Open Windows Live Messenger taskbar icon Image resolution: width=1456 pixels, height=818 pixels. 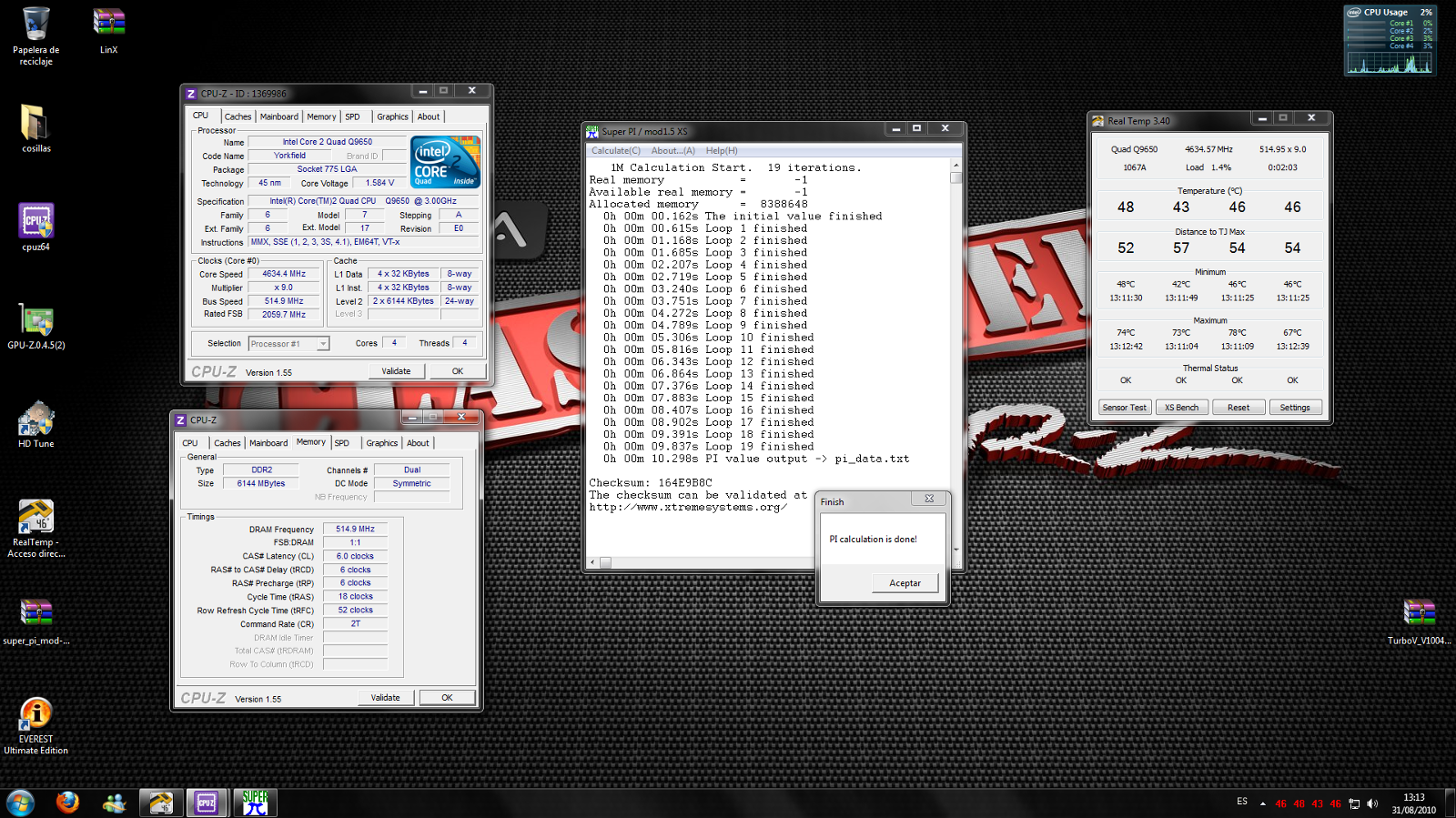(115, 803)
